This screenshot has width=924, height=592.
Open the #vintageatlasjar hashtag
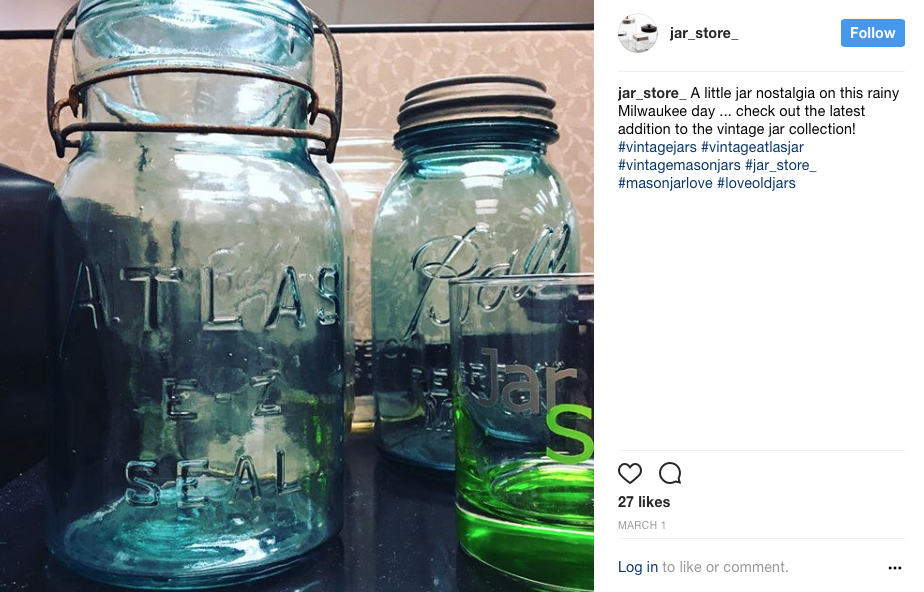[752, 147]
